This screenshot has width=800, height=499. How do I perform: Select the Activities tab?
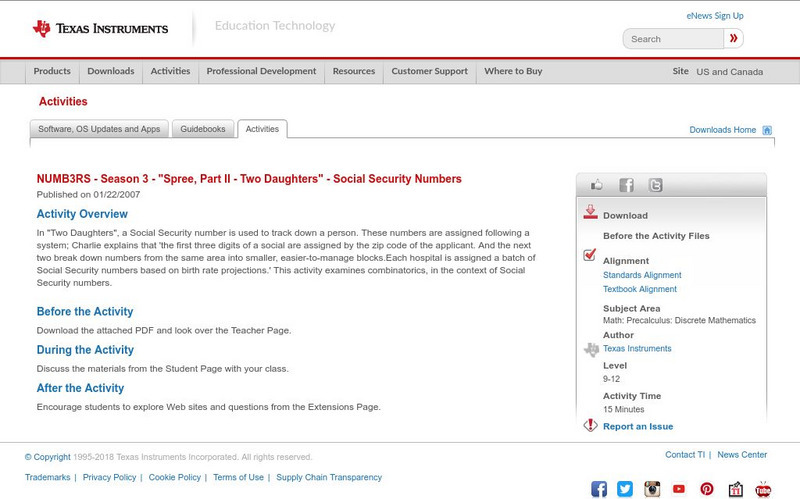tap(262, 129)
